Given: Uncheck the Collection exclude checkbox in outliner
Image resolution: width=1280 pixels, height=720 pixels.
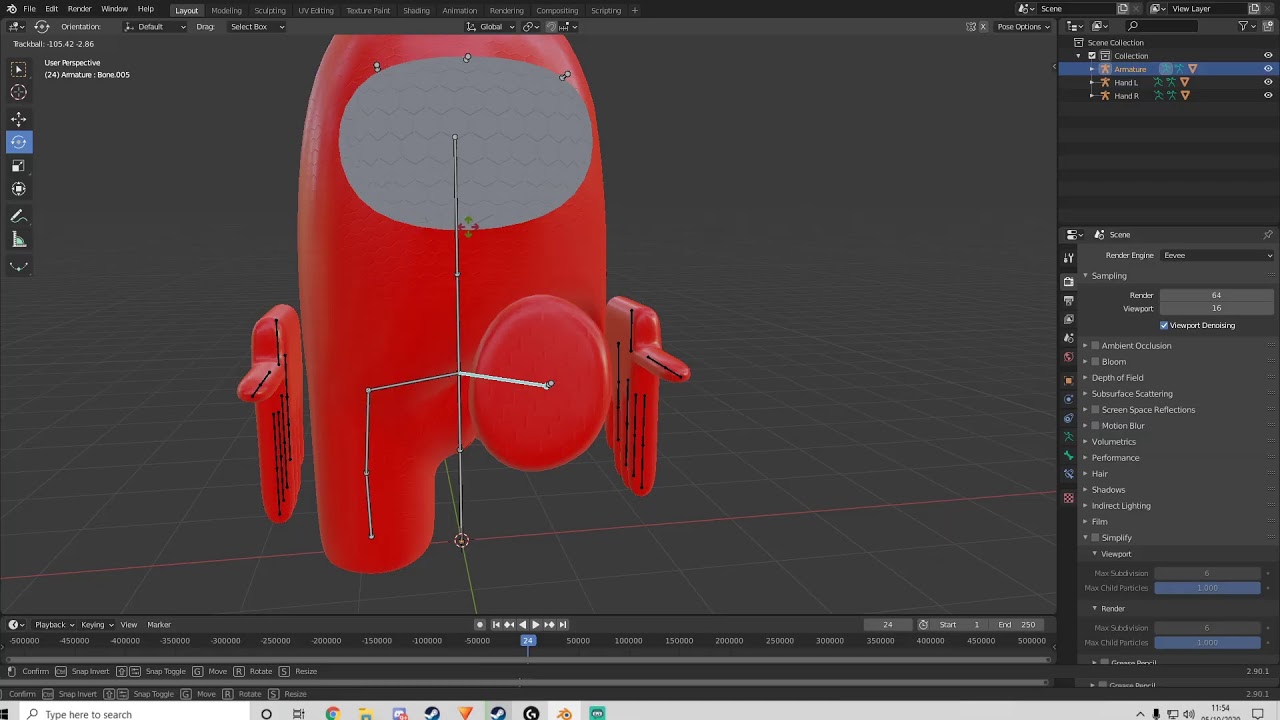Looking at the screenshot, I should pos(1092,56).
